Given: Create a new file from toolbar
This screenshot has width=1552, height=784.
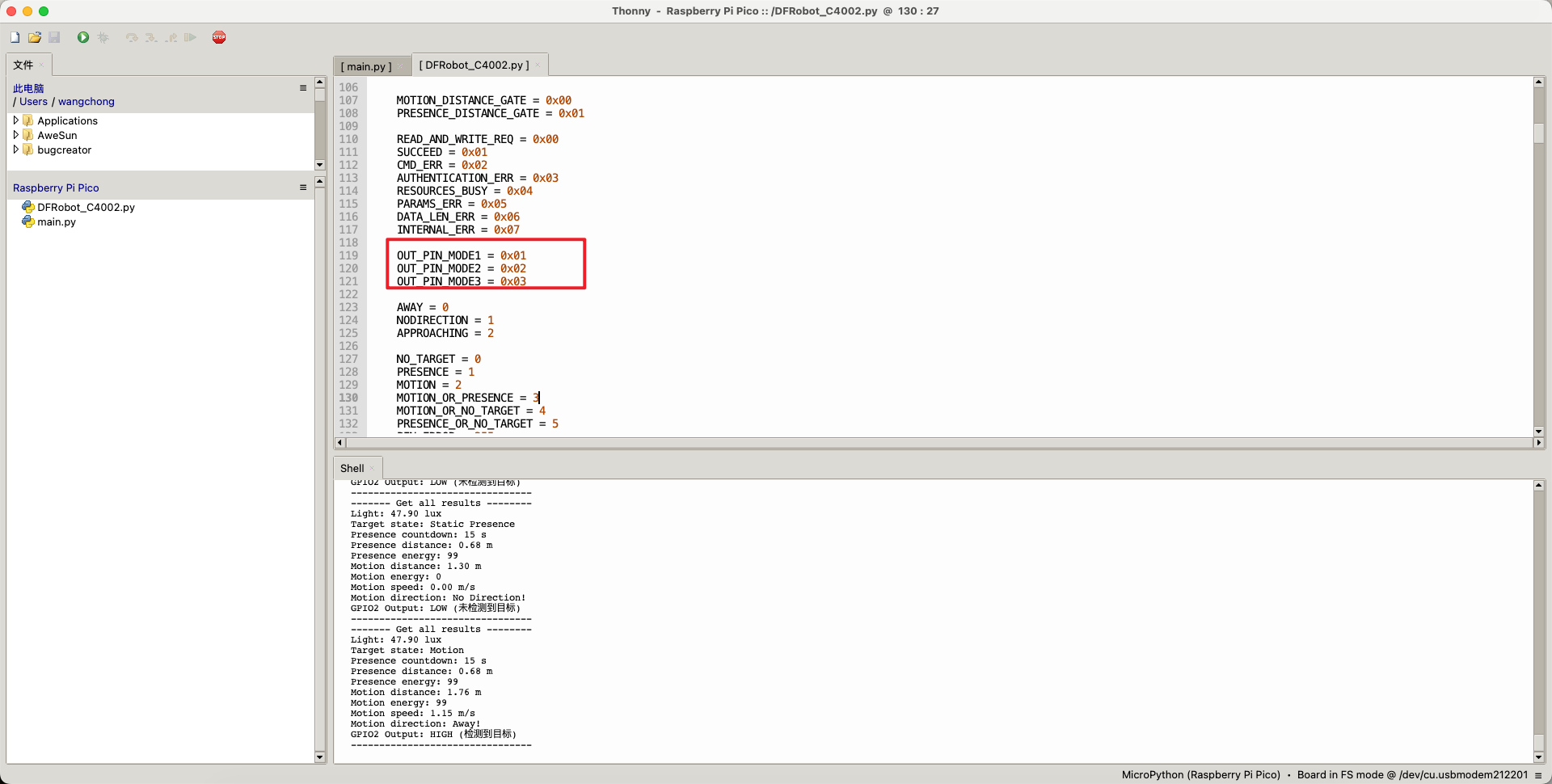Looking at the screenshot, I should 15,37.
